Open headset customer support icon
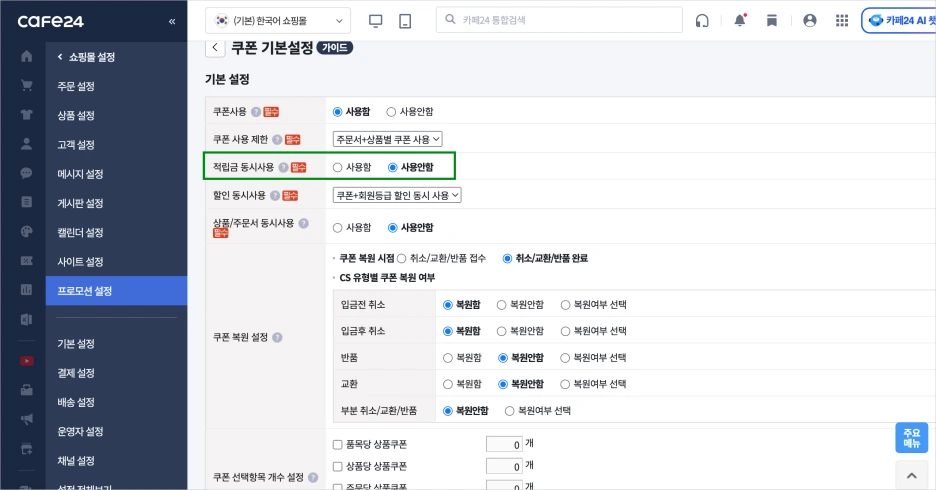This screenshot has height=490, width=936. click(x=702, y=21)
